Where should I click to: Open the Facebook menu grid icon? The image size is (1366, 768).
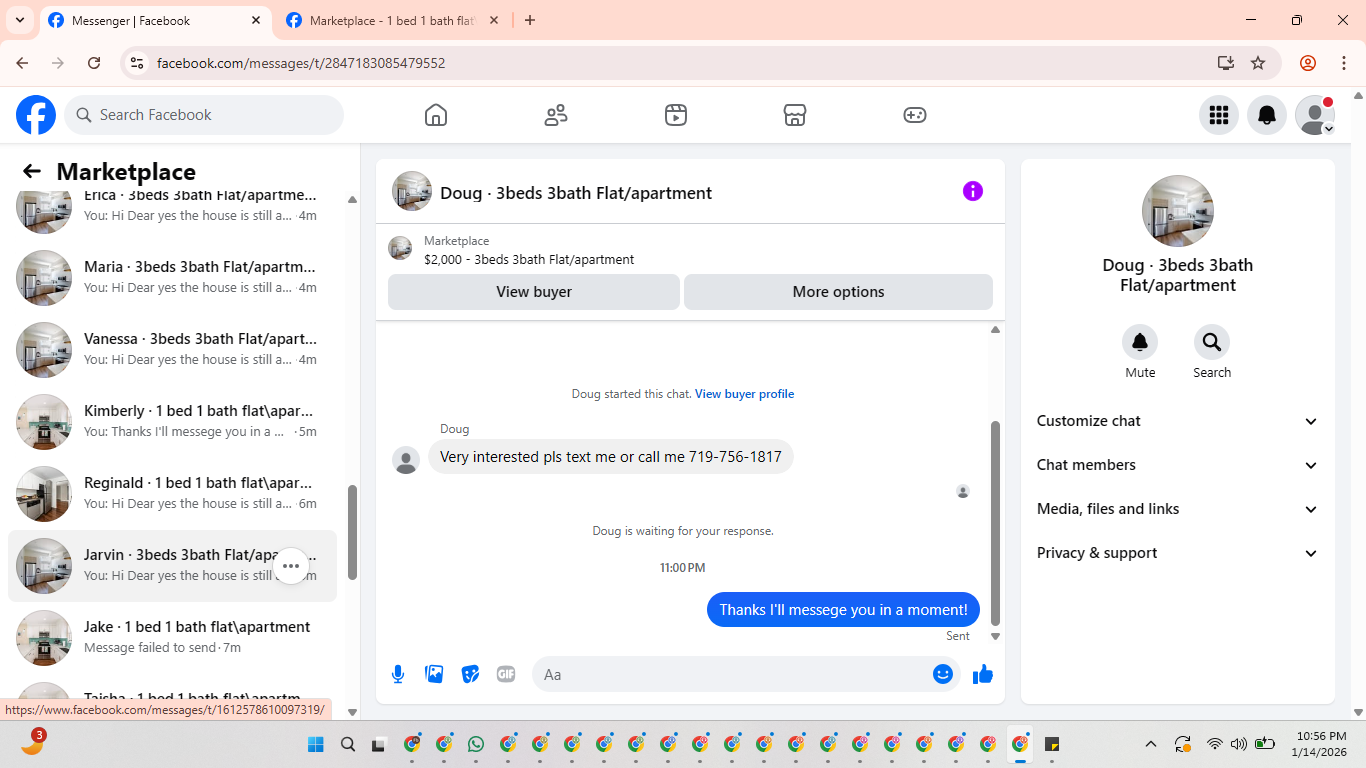point(1219,115)
